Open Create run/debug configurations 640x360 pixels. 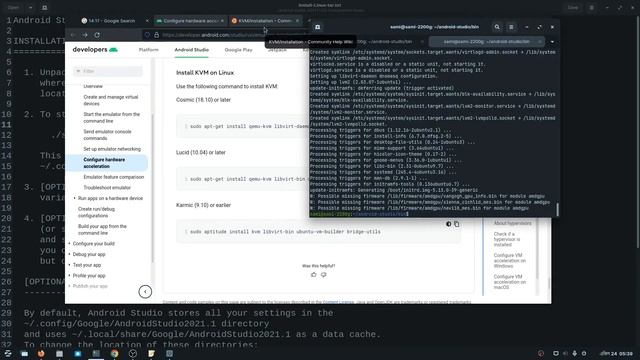click(96, 212)
